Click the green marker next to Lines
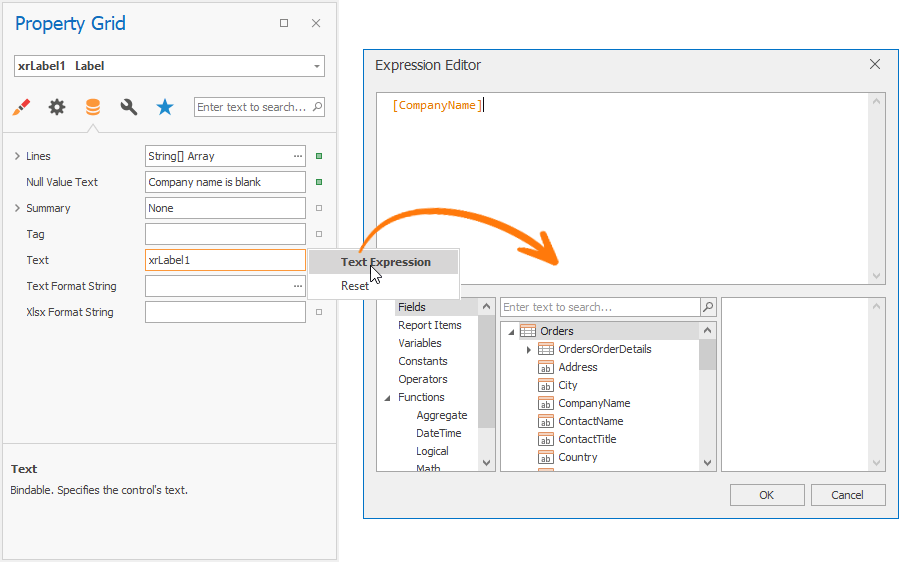Image resolution: width=900 pixels, height=563 pixels. click(x=319, y=156)
